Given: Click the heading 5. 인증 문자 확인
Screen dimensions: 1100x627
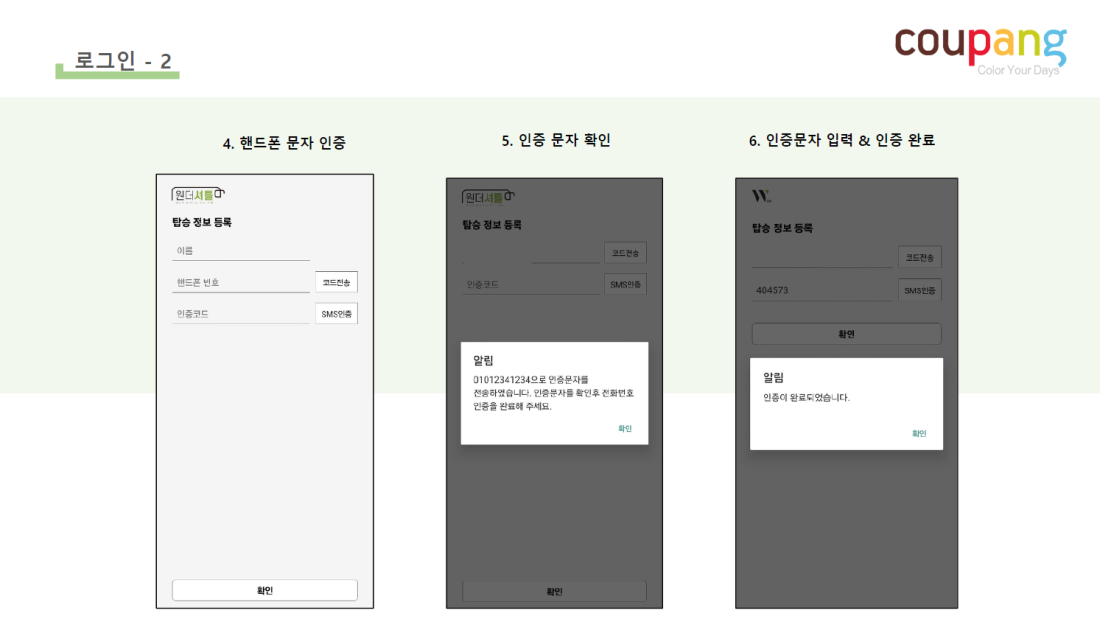Looking at the screenshot, I should click(556, 140).
